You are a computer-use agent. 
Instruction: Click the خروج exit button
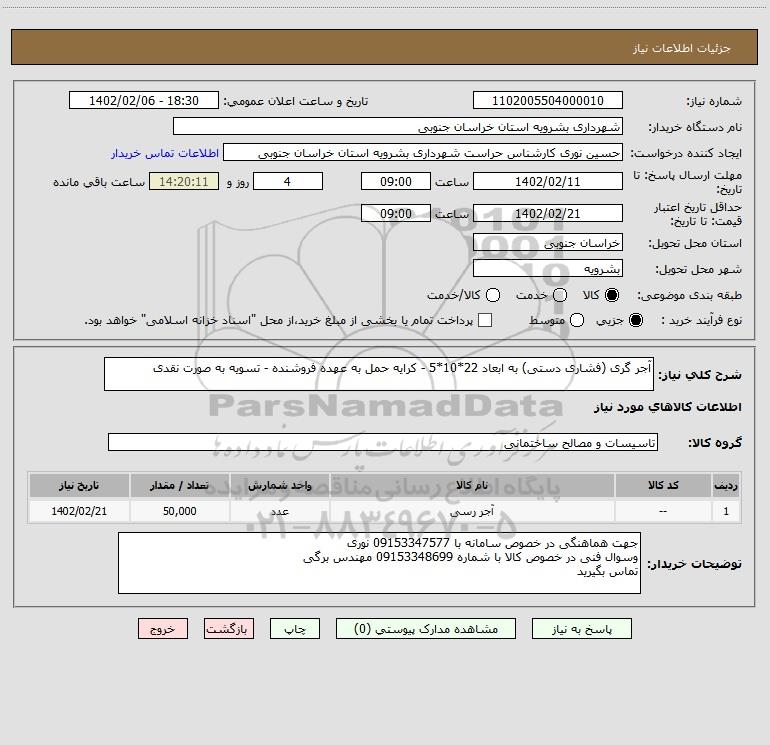(163, 629)
